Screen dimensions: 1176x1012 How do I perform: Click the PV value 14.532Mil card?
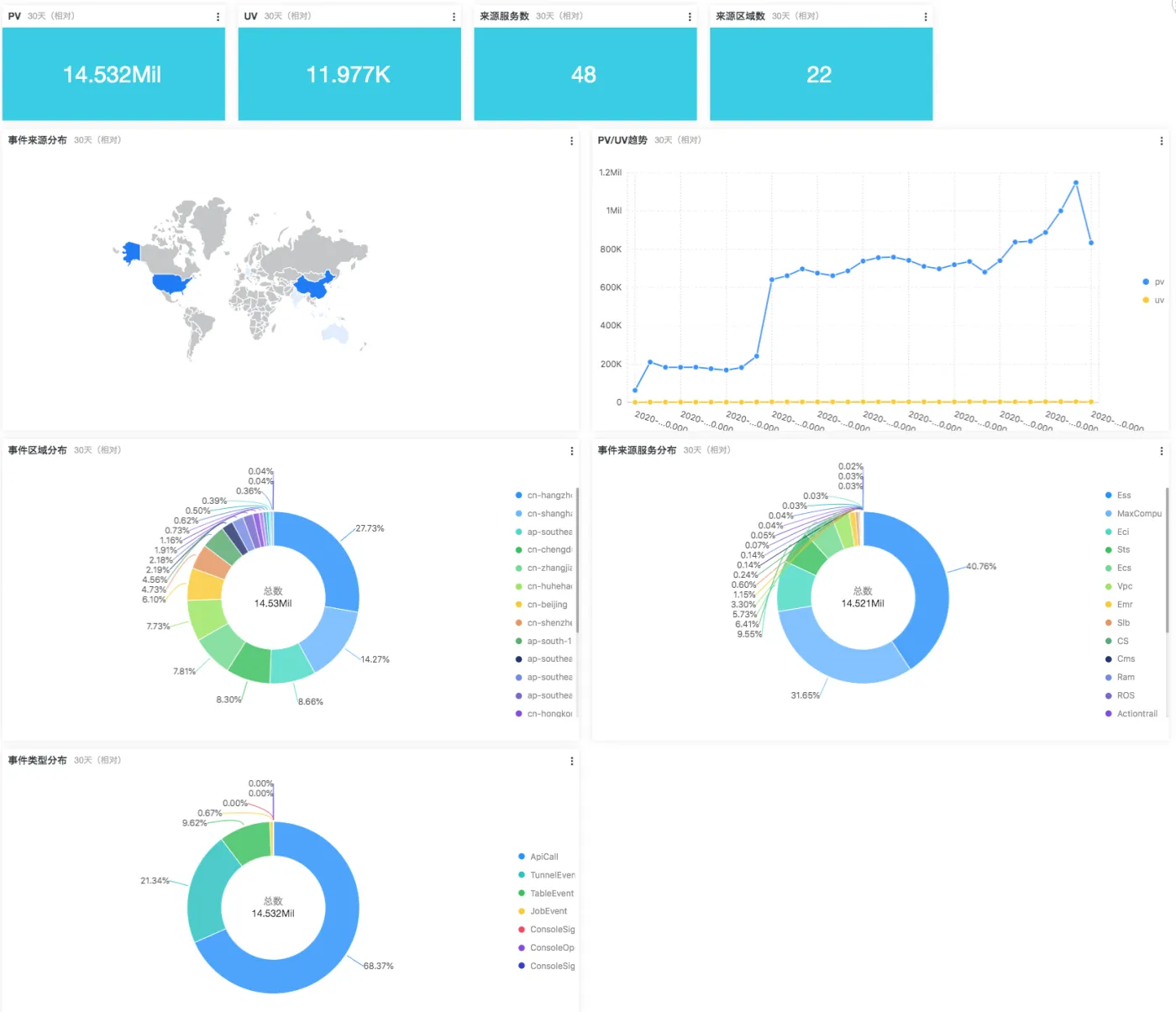pyautogui.click(x=113, y=74)
